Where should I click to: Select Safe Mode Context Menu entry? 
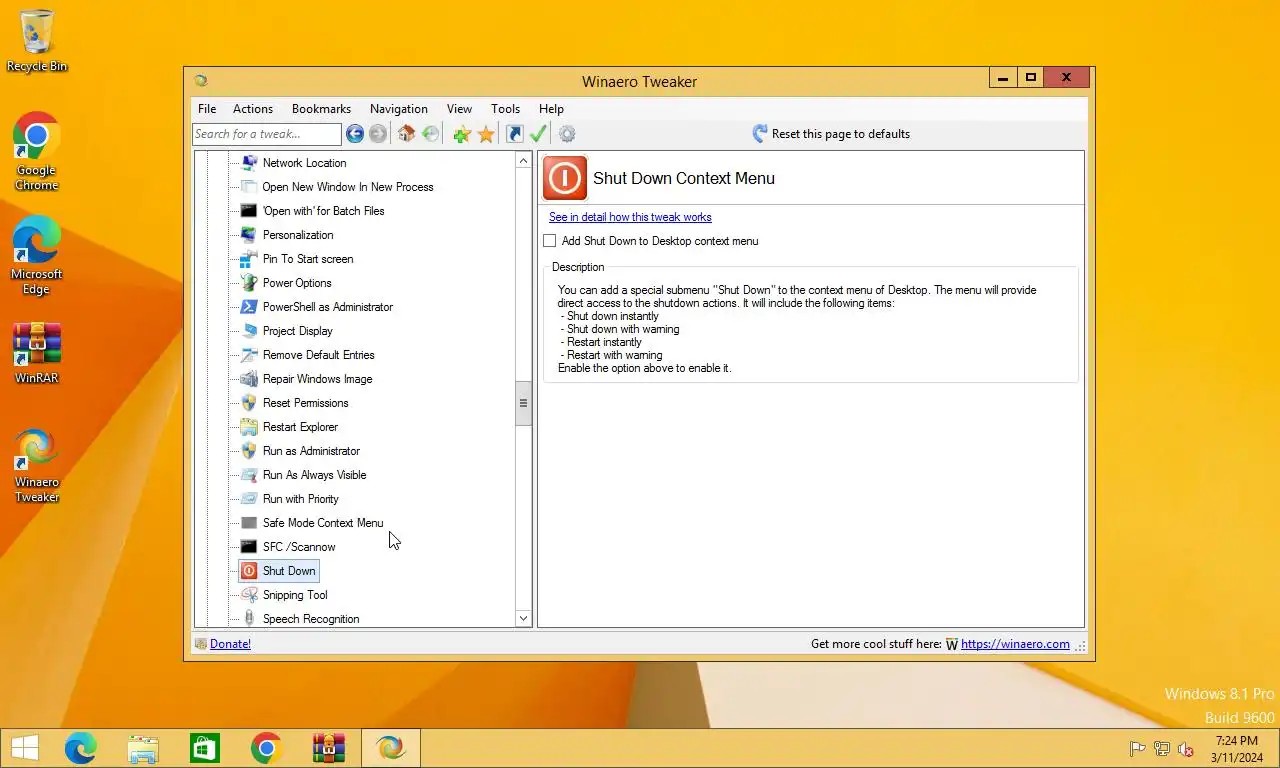pyautogui.click(x=322, y=523)
